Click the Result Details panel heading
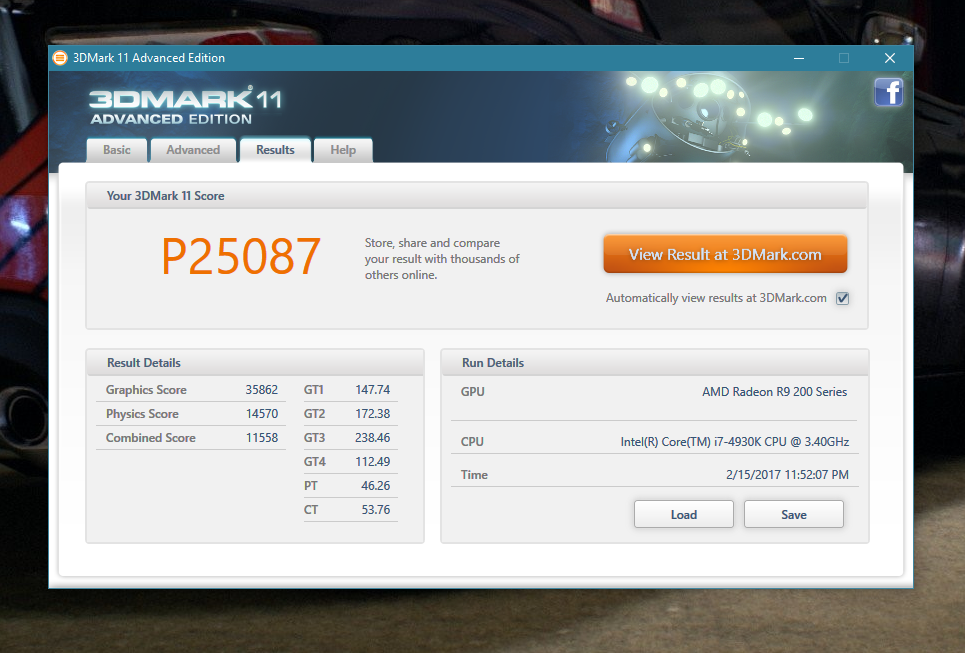The height and width of the screenshot is (653, 965). click(143, 363)
